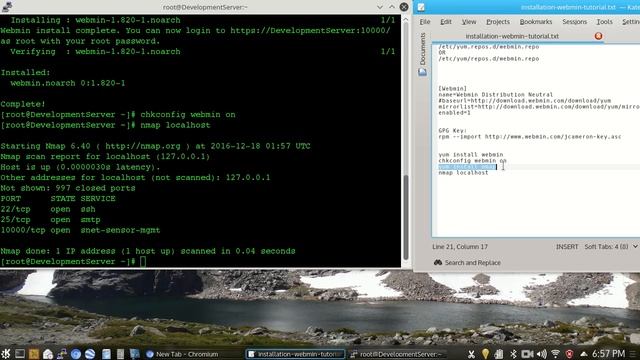
Task: Click the red shield tray icon
Action: click(569, 354)
